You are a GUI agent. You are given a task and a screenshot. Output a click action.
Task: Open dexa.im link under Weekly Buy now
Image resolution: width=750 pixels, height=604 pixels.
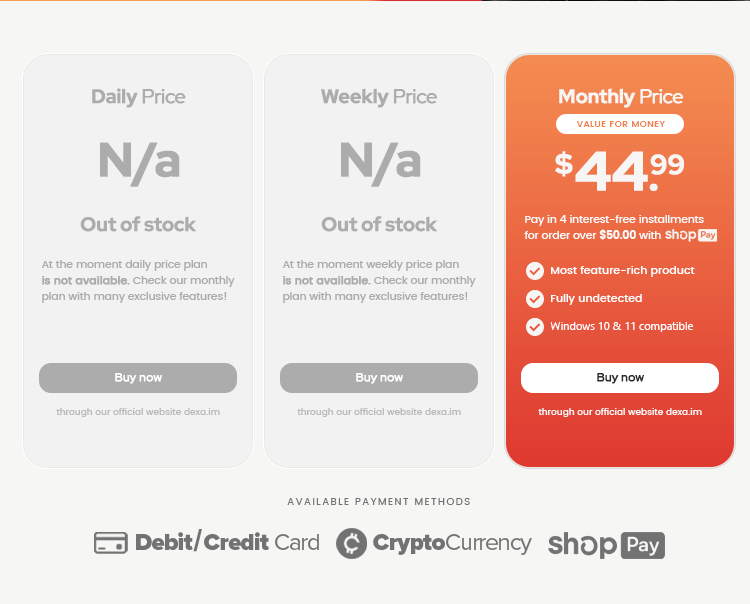pos(379,412)
